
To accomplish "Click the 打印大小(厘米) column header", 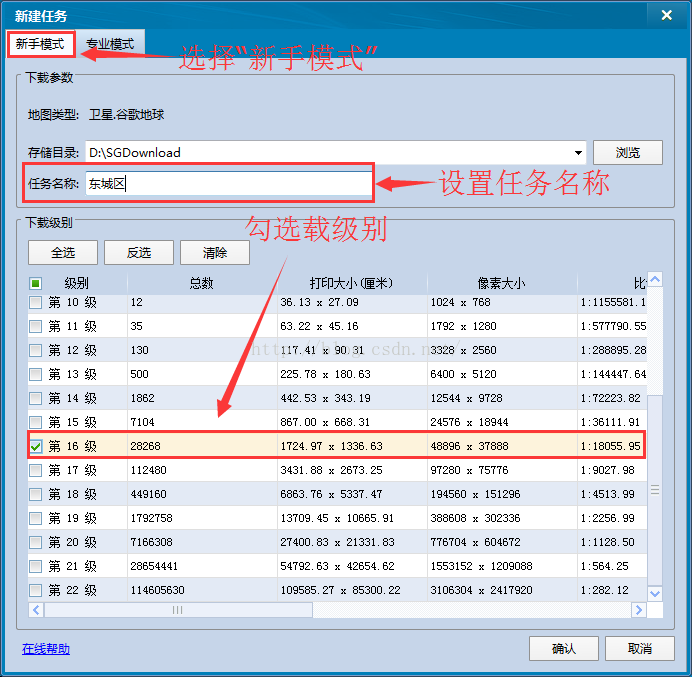I will tap(352, 283).
